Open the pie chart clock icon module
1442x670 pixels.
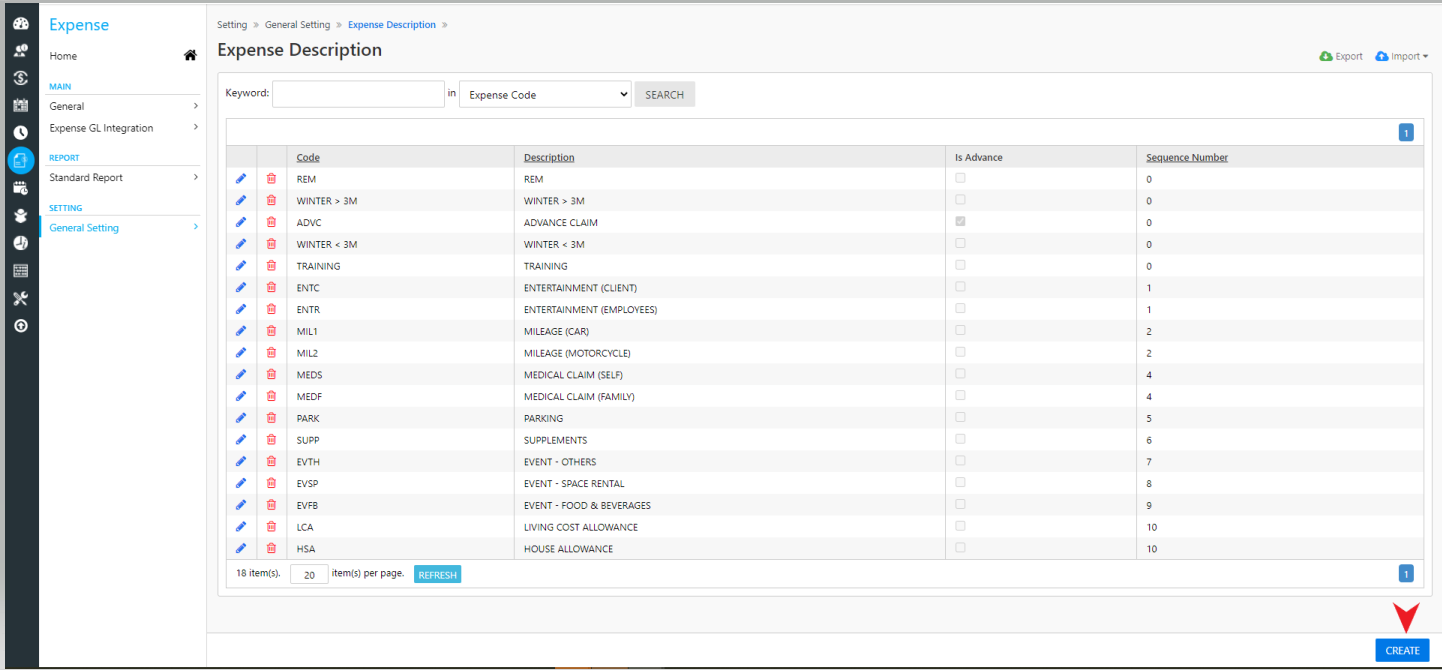[x=20, y=243]
